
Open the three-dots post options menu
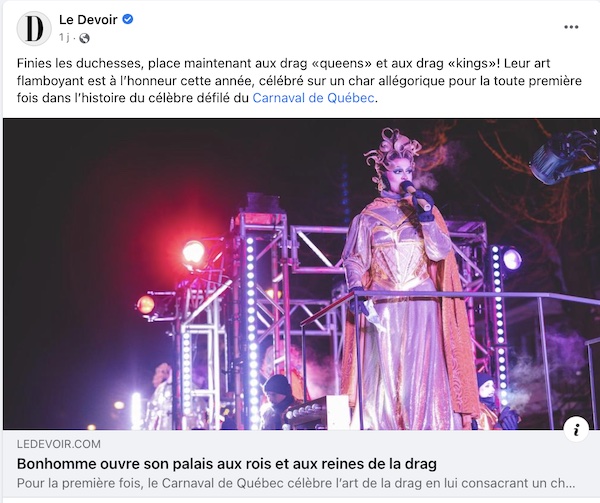pyautogui.click(x=571, y=27)
